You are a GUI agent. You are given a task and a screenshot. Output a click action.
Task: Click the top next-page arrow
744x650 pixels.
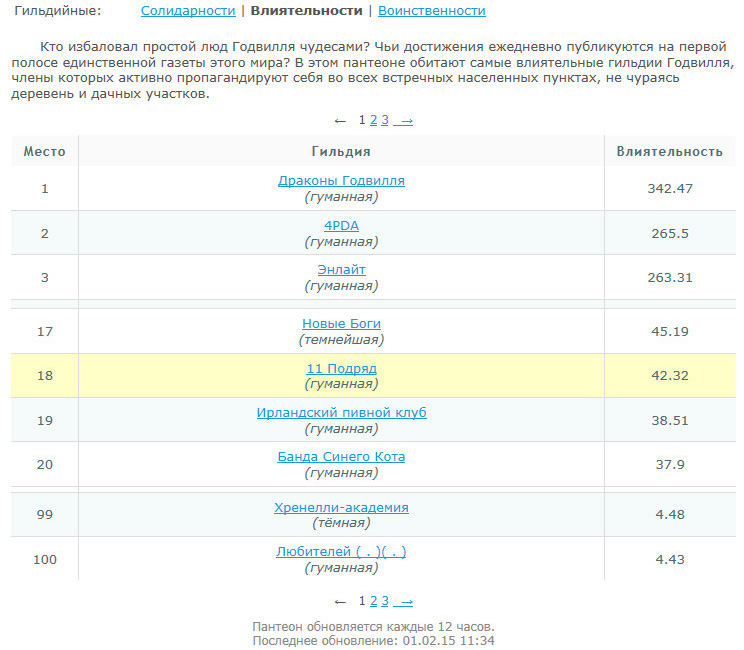coord(404,120)
